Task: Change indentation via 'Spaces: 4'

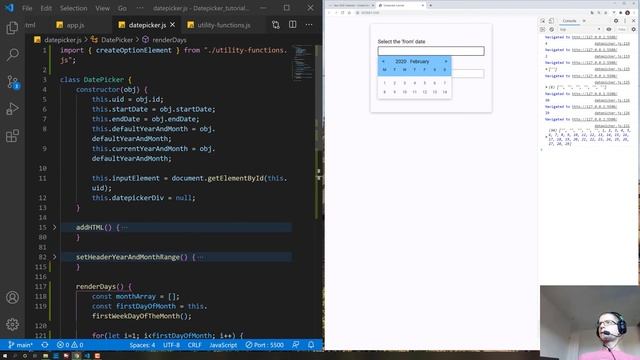Action: click(142, 345)
